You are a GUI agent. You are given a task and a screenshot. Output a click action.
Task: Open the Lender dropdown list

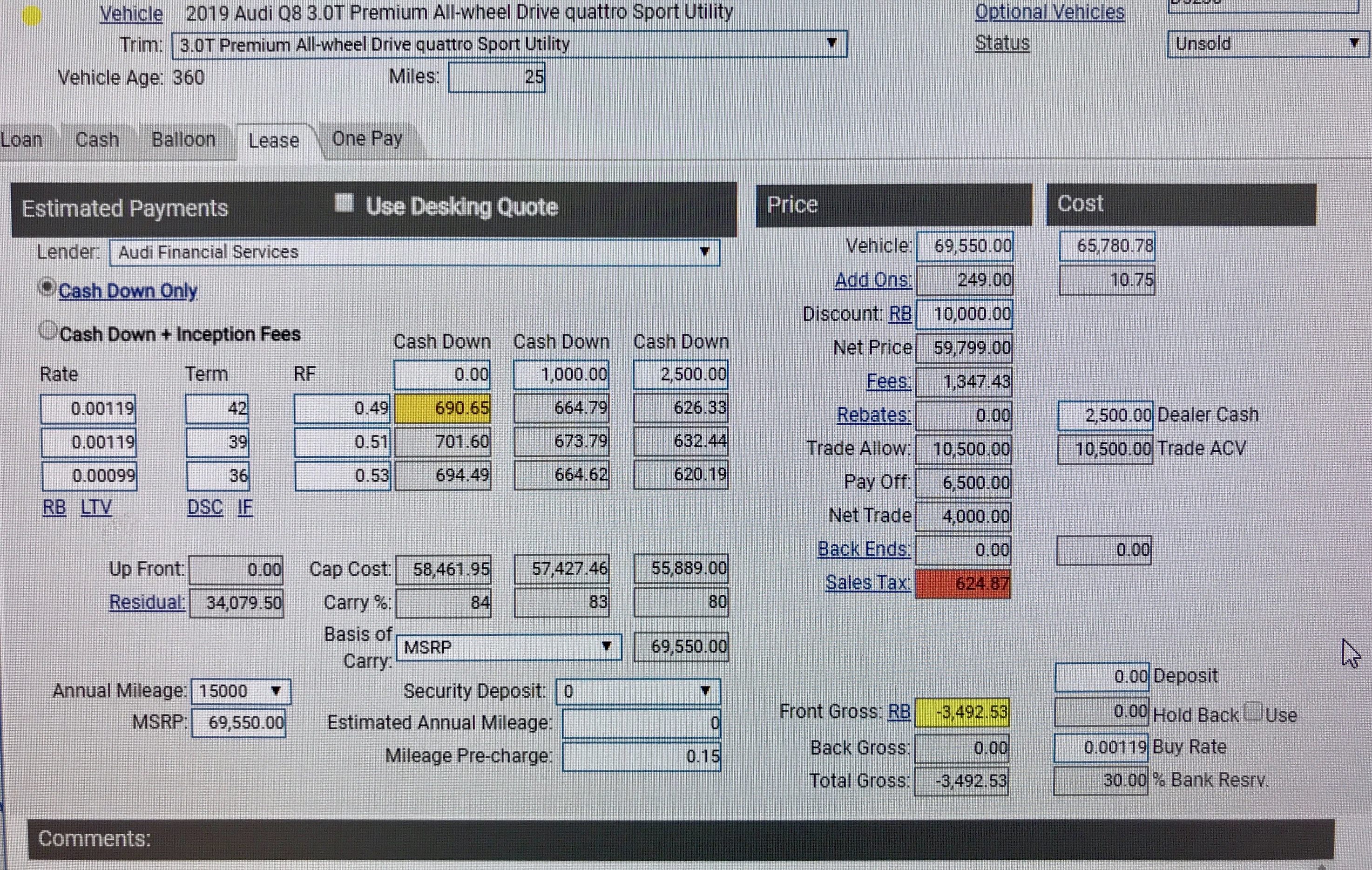pyautogui.click(x=704, y=252)
